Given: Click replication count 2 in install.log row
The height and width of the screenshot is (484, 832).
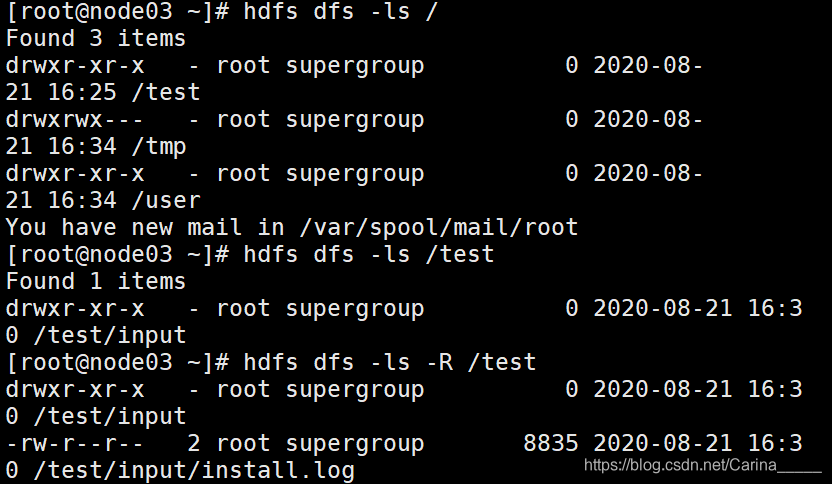Looking at the screenshot, I should pos(194,444).
